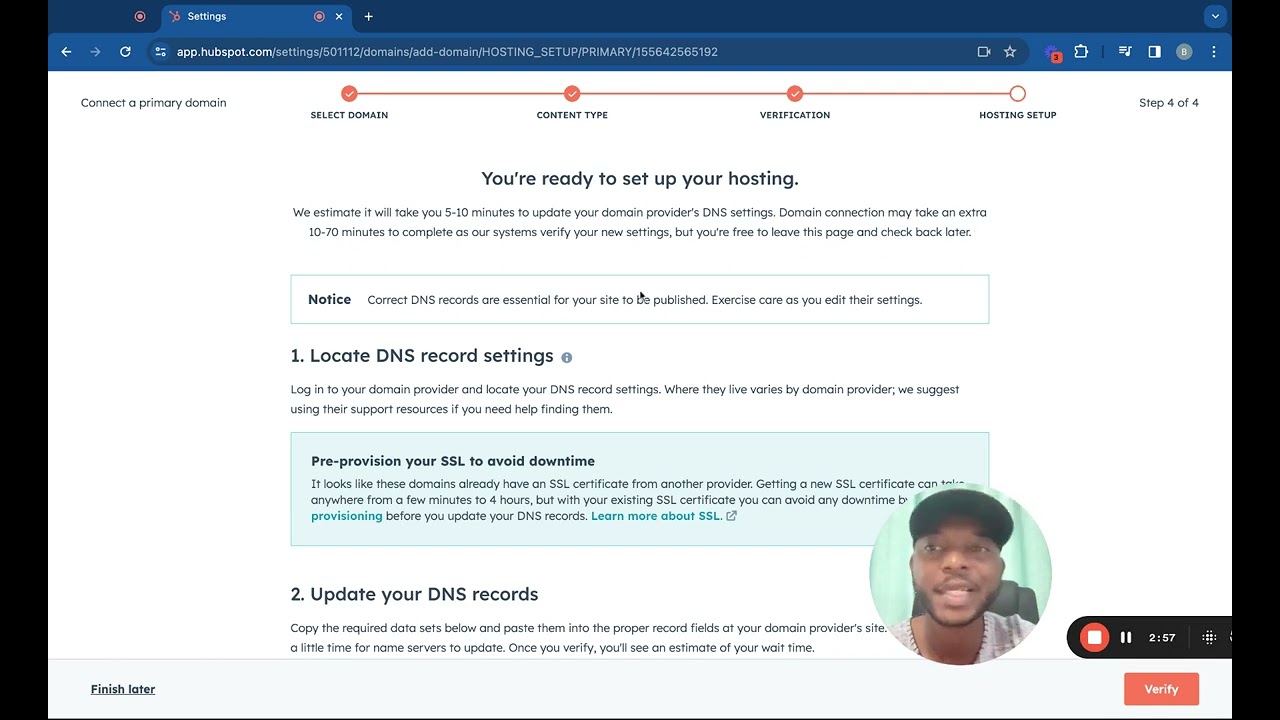Click the camera icon in the address bar
This screenshot has height=720, width=1280.
click(984, 52)
